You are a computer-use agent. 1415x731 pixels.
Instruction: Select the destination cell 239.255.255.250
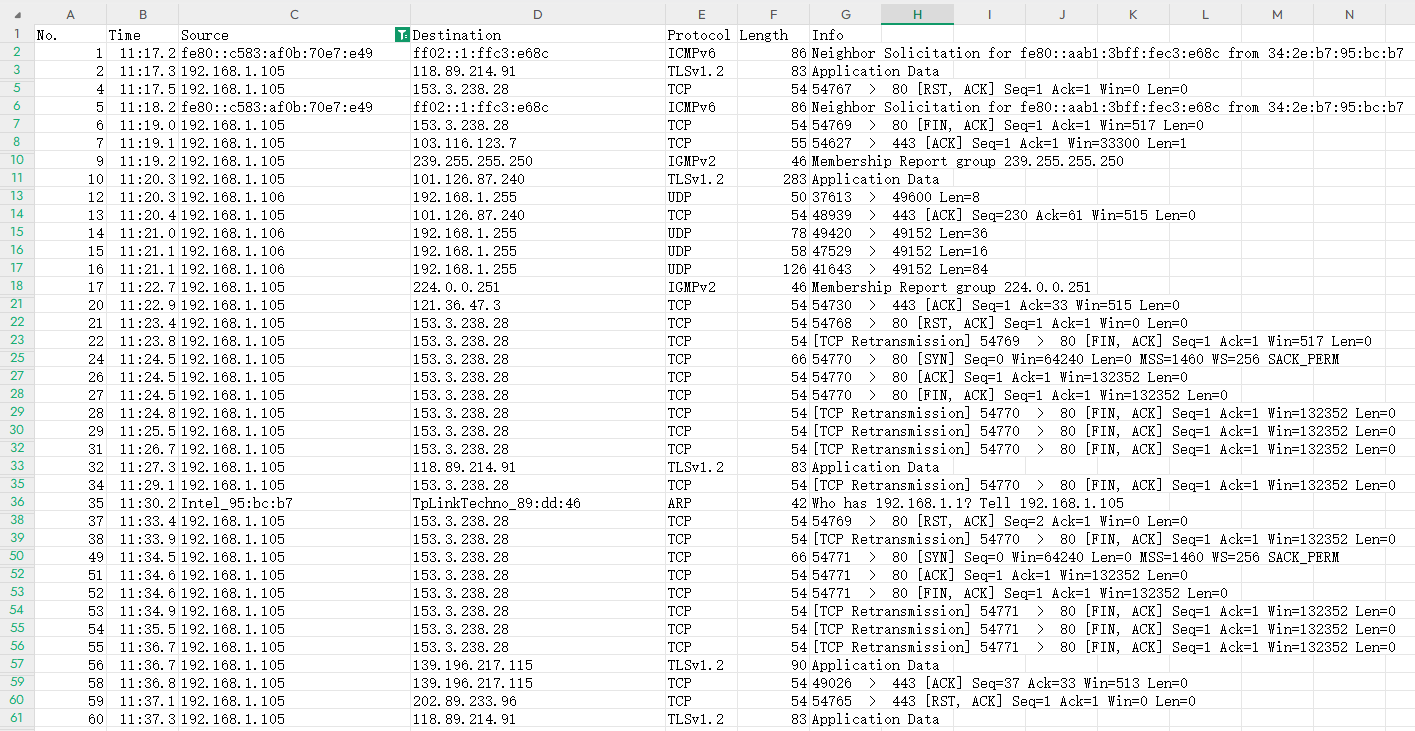point(537,161)
